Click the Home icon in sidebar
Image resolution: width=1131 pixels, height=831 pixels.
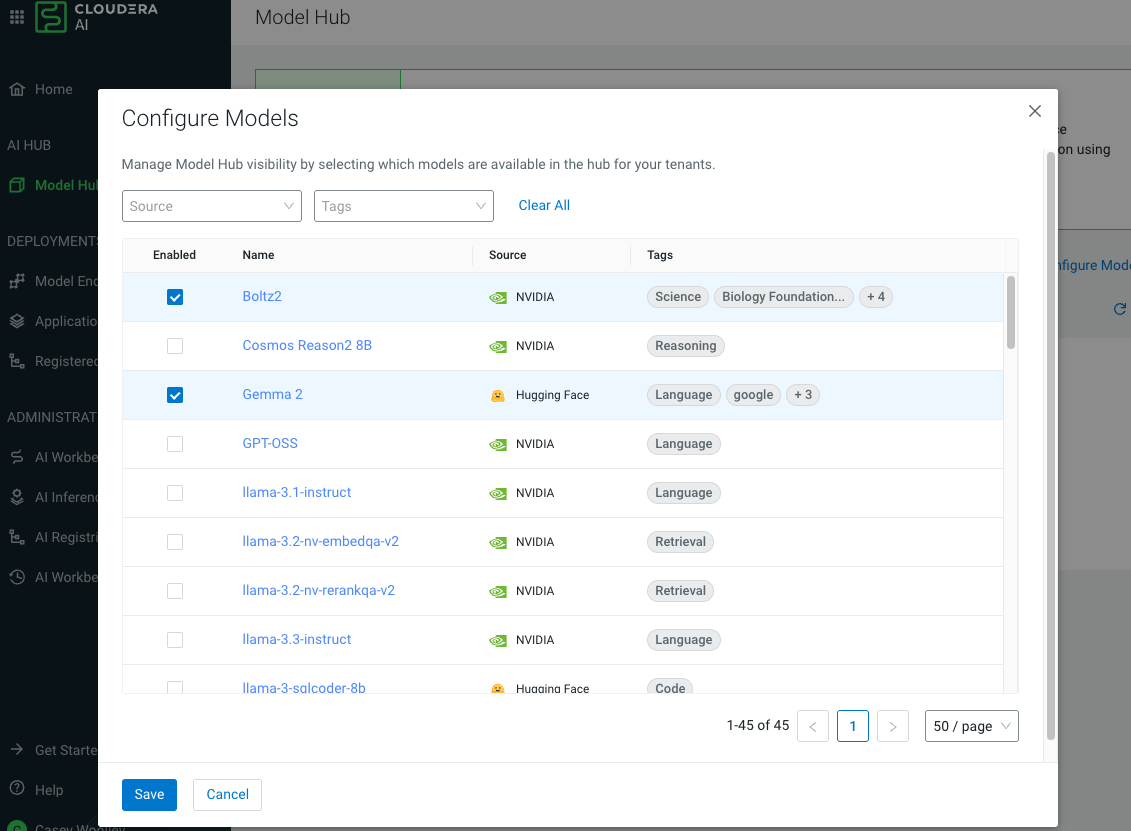[x=17, y=89]
